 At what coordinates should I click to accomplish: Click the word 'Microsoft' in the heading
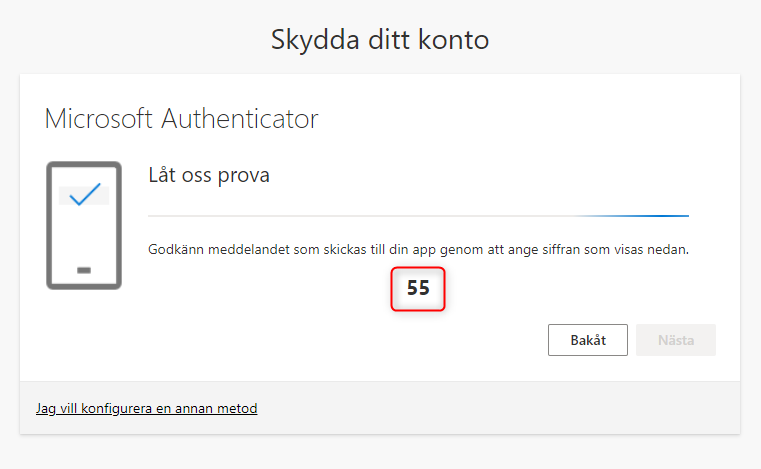pyautogui.click(x=100, y=120)
